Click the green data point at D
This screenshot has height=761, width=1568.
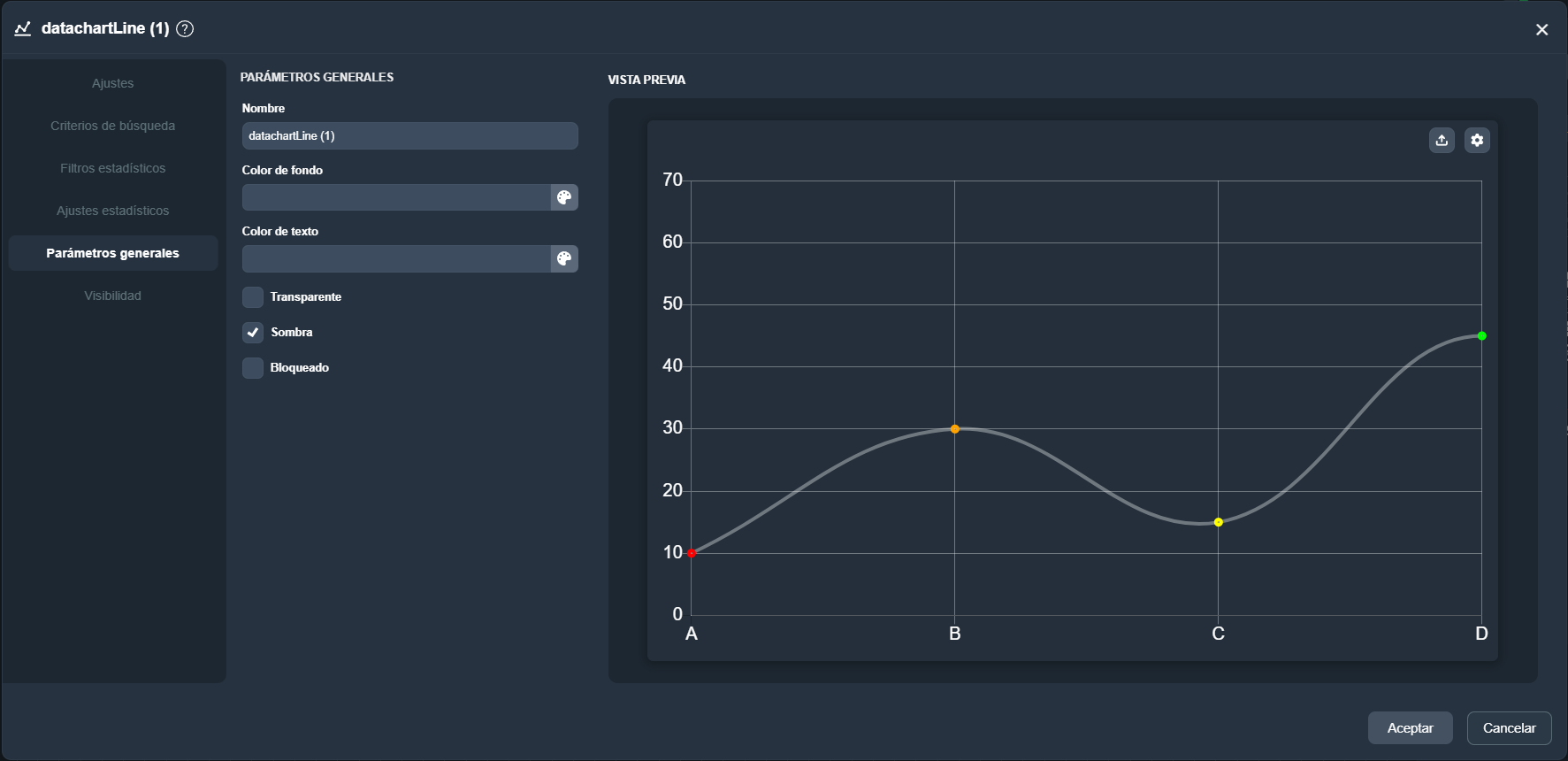(1481, 336)
